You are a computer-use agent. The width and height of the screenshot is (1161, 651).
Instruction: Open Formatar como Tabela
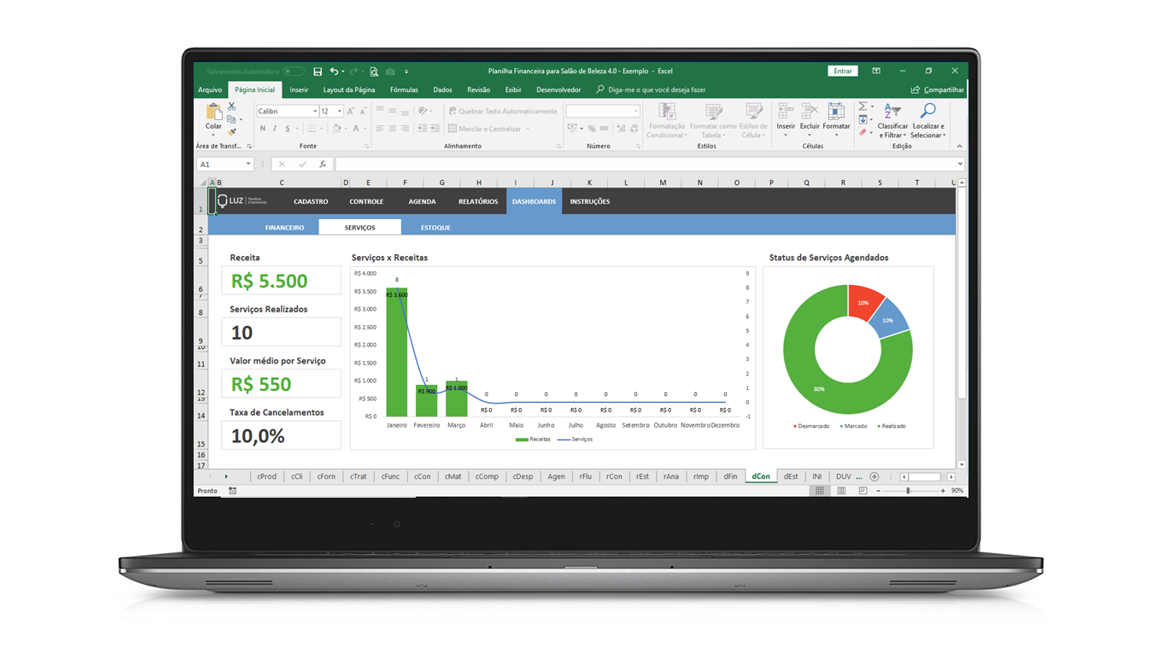[x=713, y=121]
